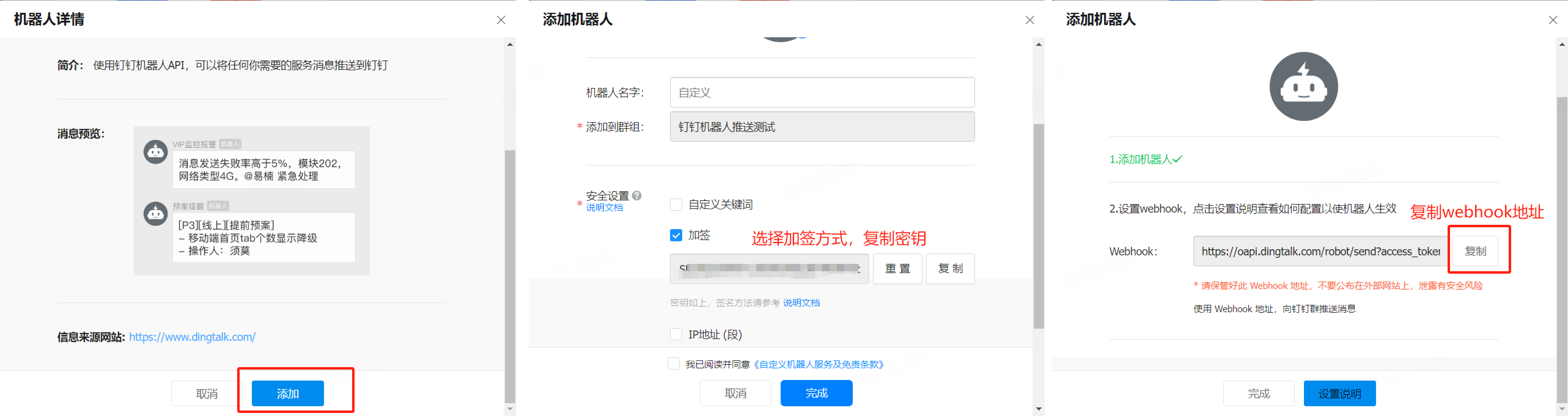Copy the Webhook address
1568x416 pixels.
[x=1475, y=251]
